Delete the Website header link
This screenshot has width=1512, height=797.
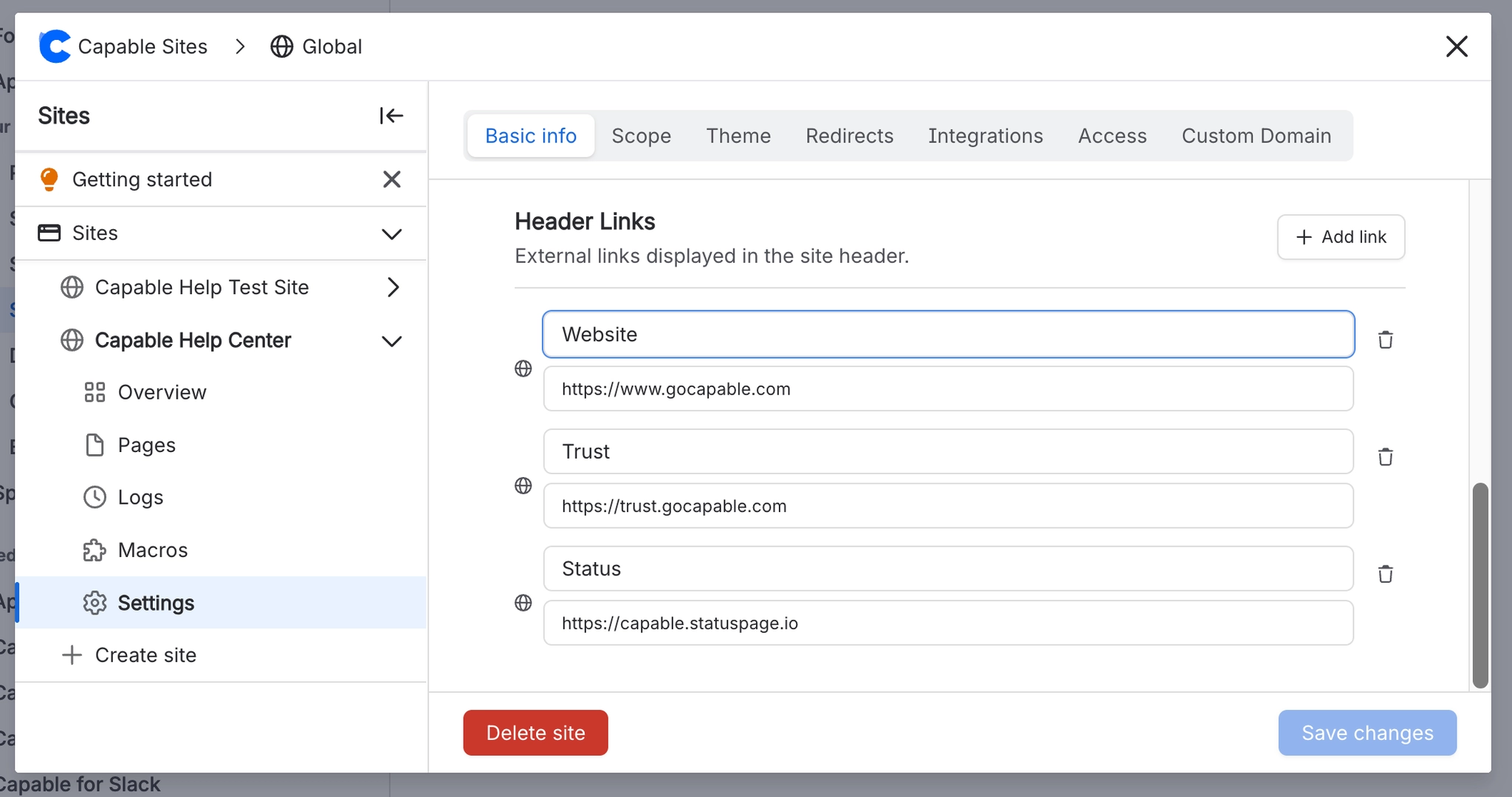(1386, 340)
